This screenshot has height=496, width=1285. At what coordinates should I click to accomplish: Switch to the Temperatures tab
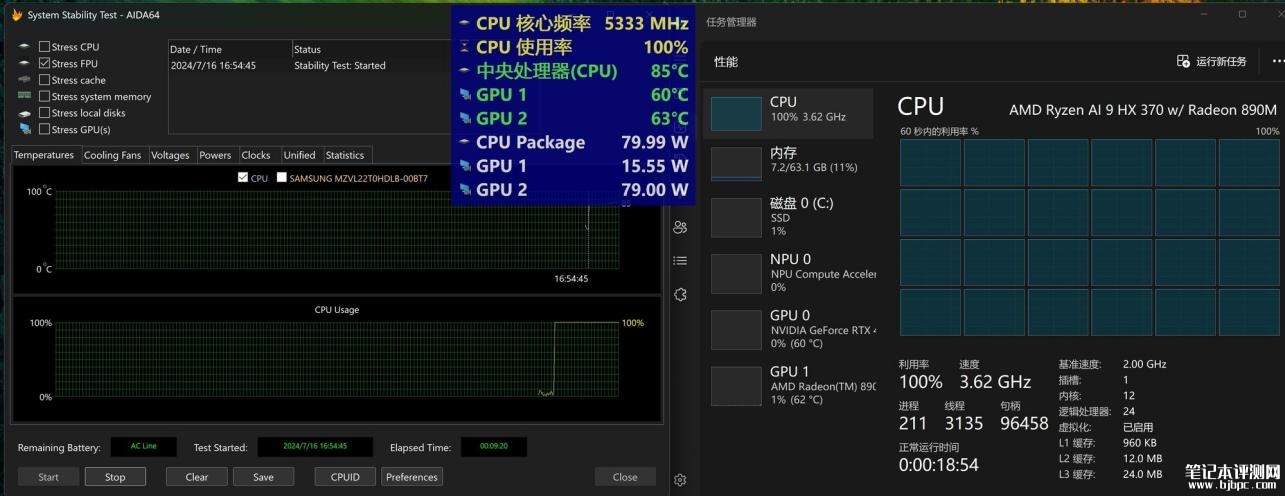point(44,155)
